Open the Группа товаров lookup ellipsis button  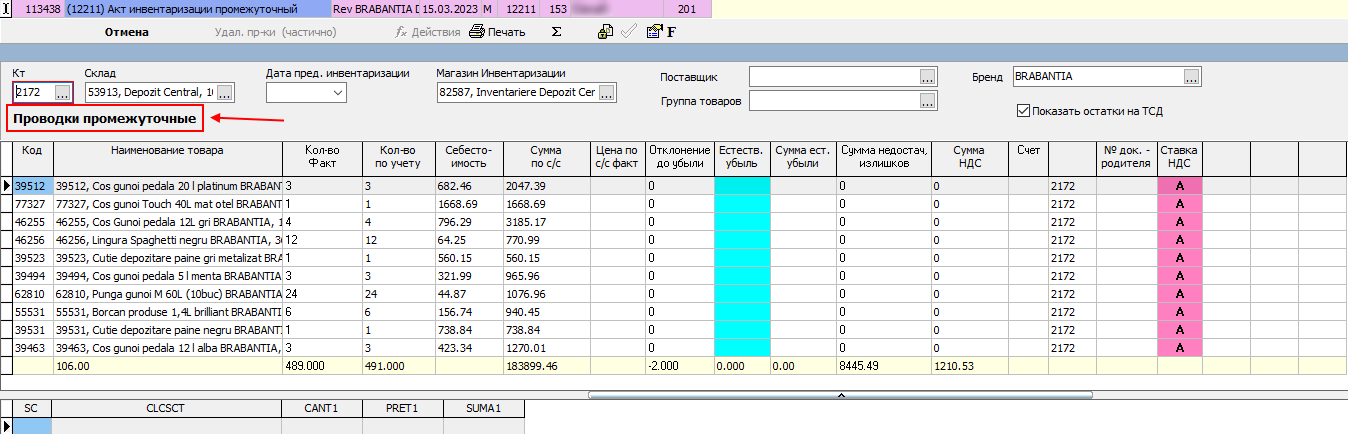928,101
